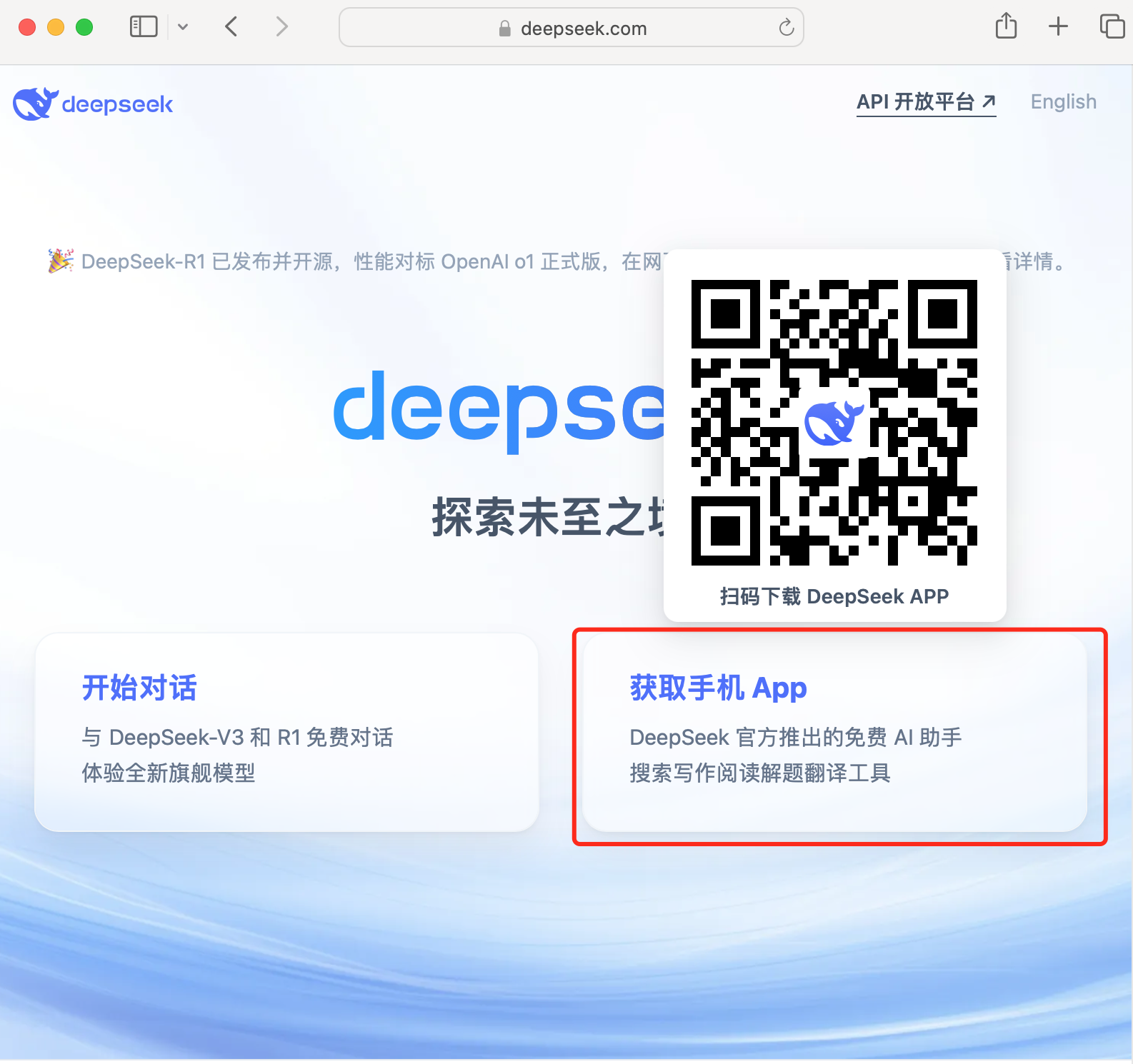
Task: Open the sidebar options dropdown chevron
Action: 183,27
